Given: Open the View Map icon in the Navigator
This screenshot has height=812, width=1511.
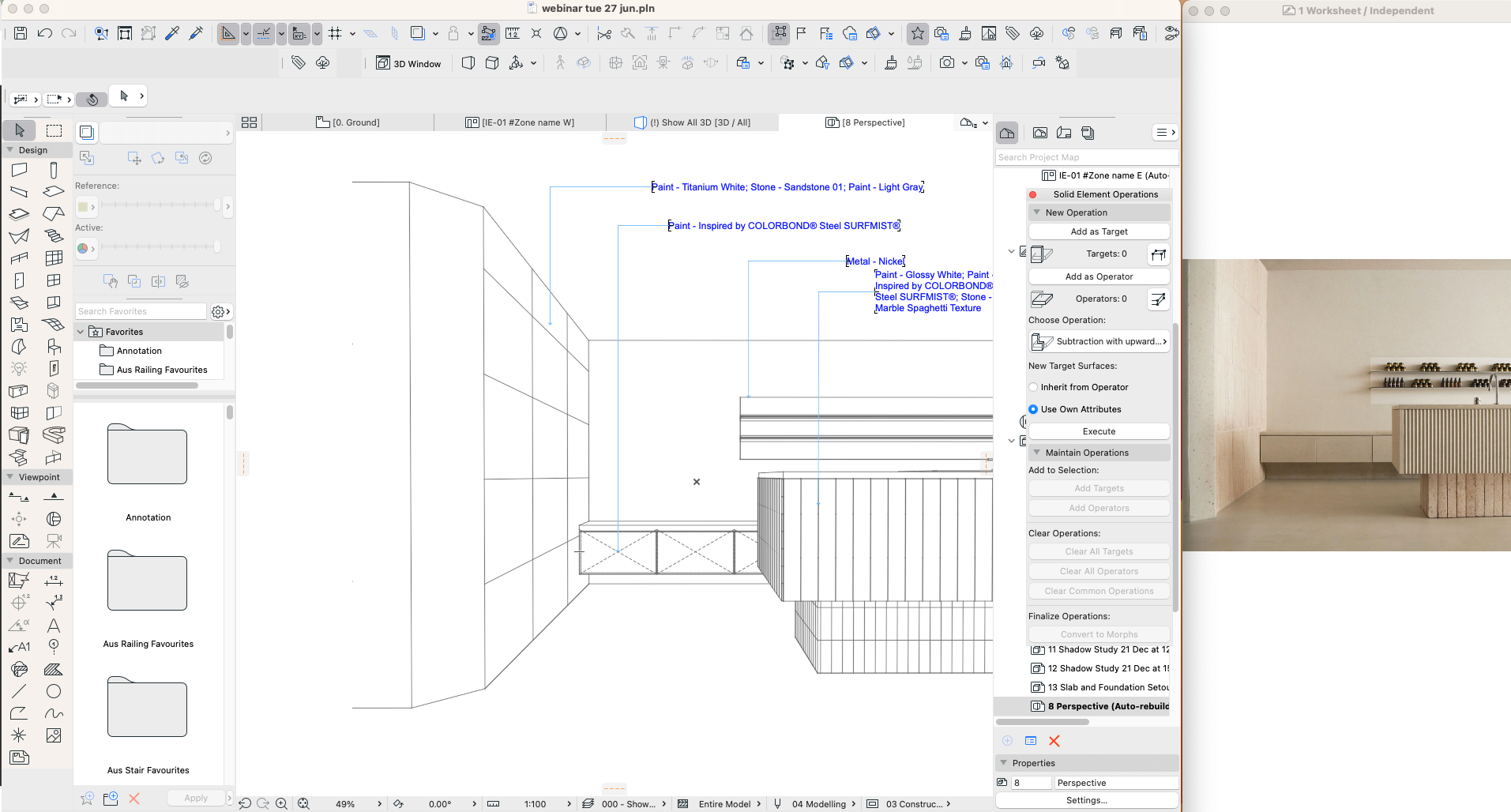Looking at the screenshot, I should coord(1040,133).
